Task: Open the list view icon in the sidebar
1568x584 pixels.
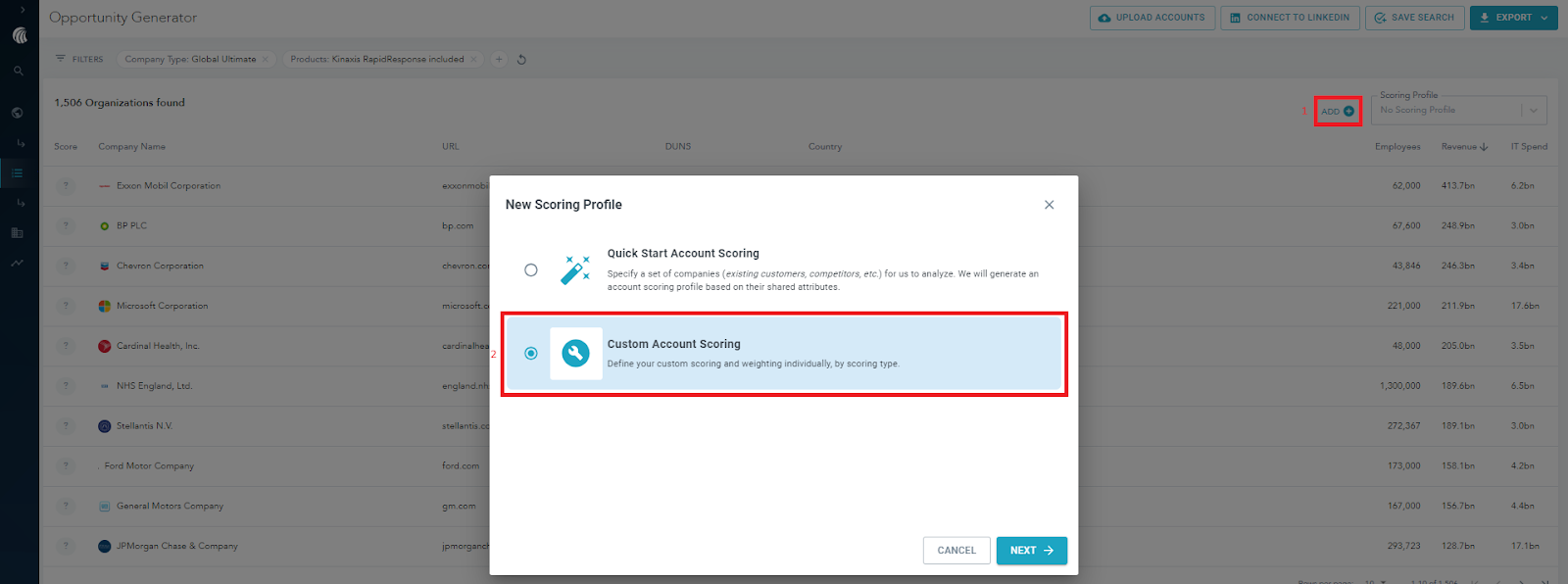Action: 18,173
